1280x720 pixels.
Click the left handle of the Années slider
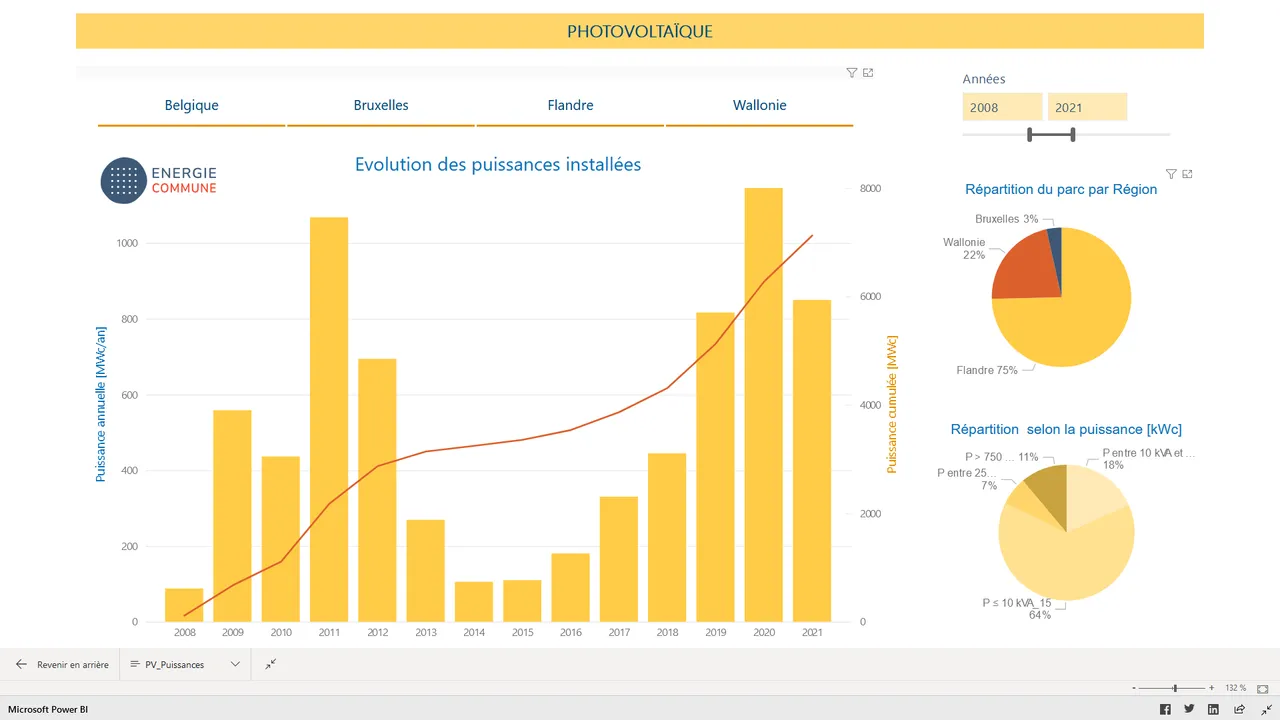pyautogui.click(x=1030, y=134)
